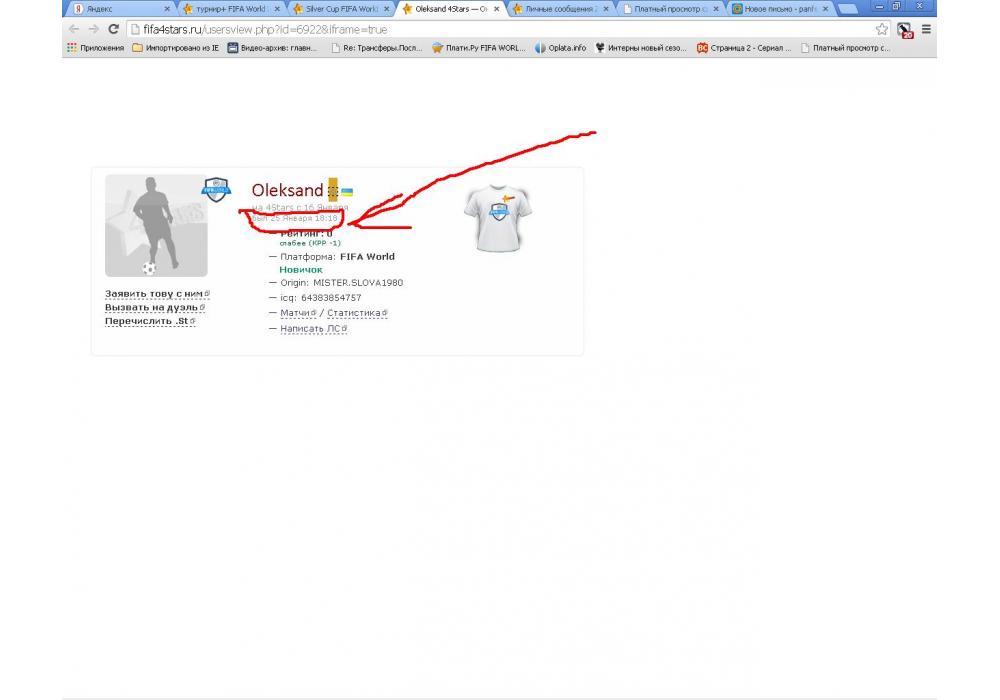Open the Статистика link
1000x700 pixels.
354,313
